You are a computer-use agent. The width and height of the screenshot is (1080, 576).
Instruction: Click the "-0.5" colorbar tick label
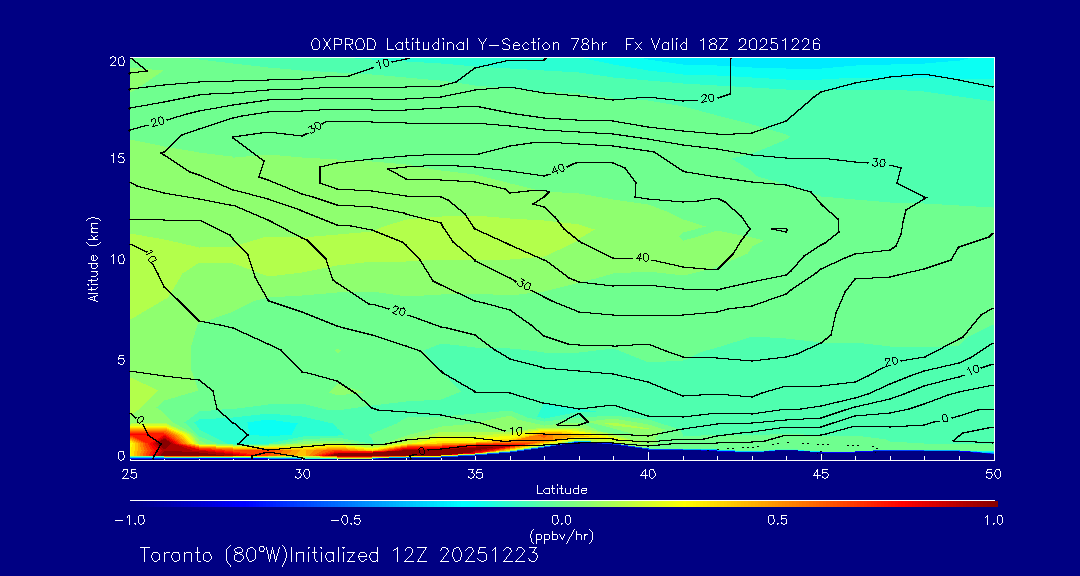click(x=346, y=520)
